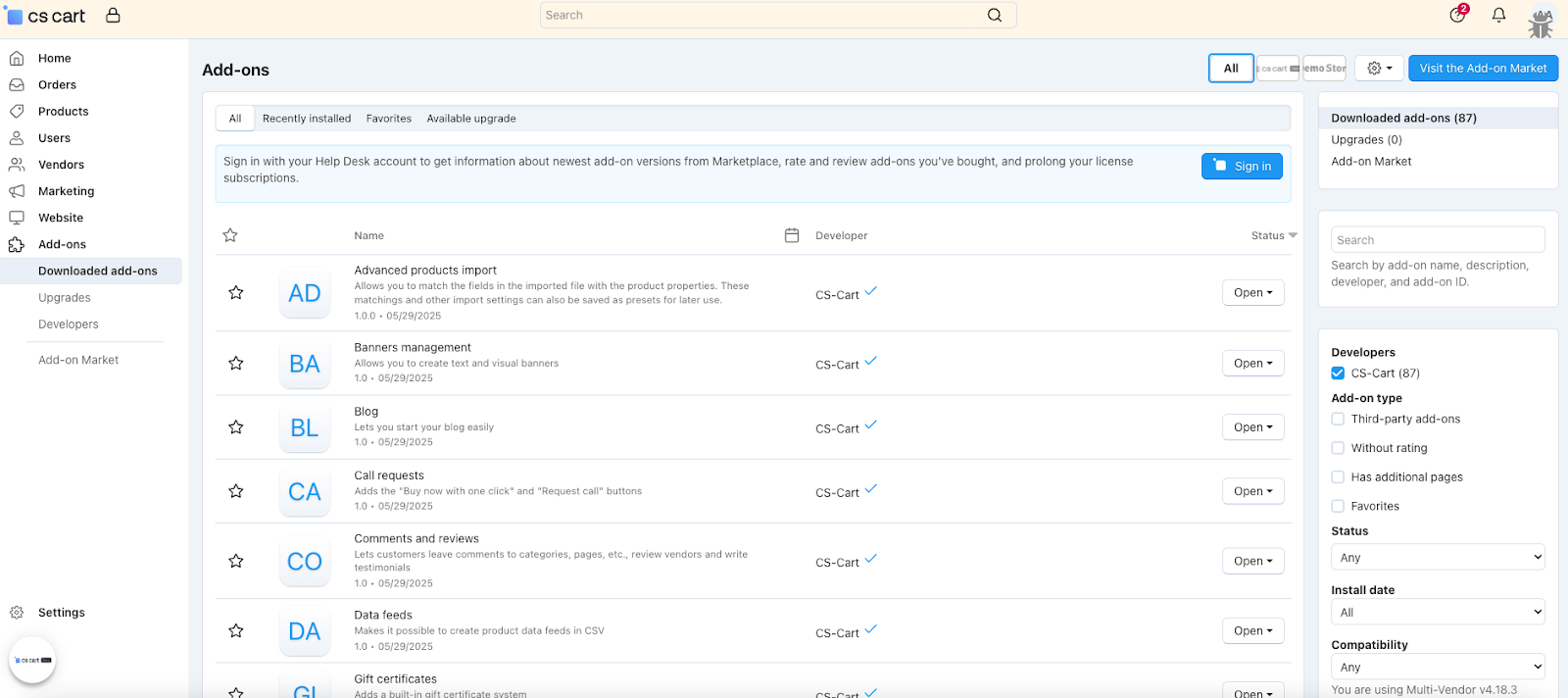Click the cs cart logo in header

[46, 16]
